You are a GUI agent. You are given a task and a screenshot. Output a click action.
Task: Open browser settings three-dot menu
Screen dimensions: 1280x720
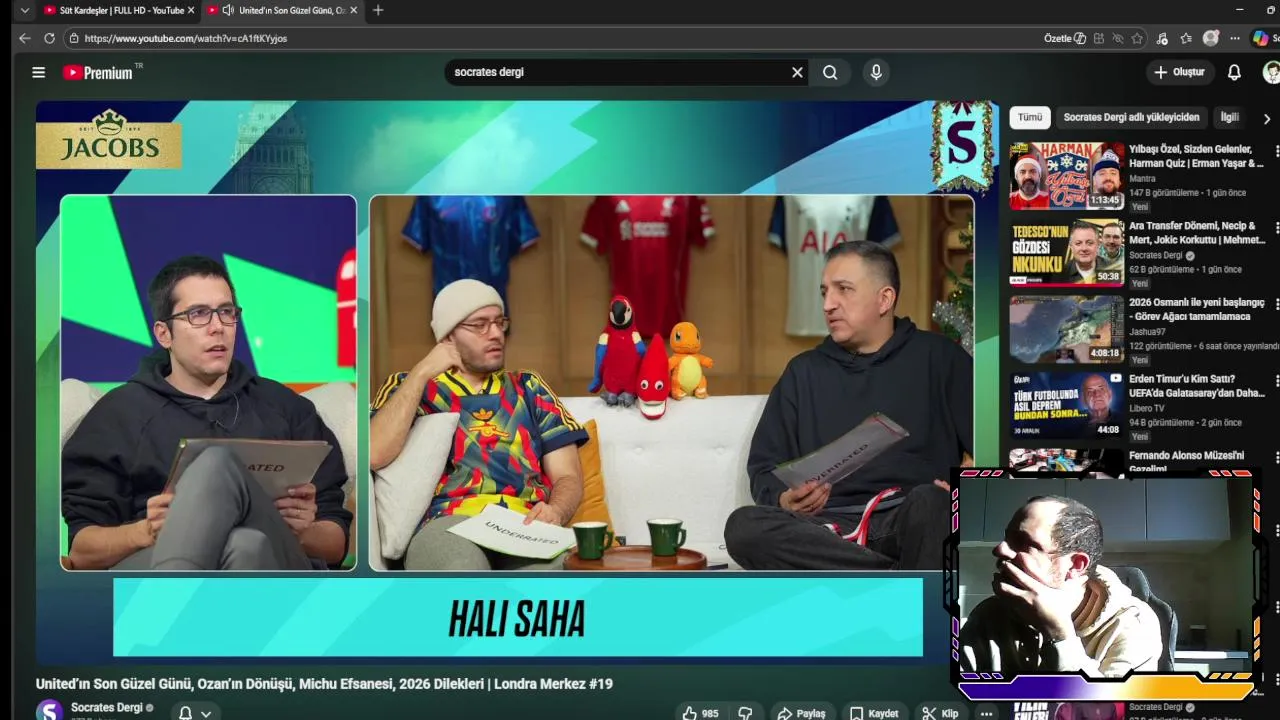pyautogui.click(x=1235, y=38)
